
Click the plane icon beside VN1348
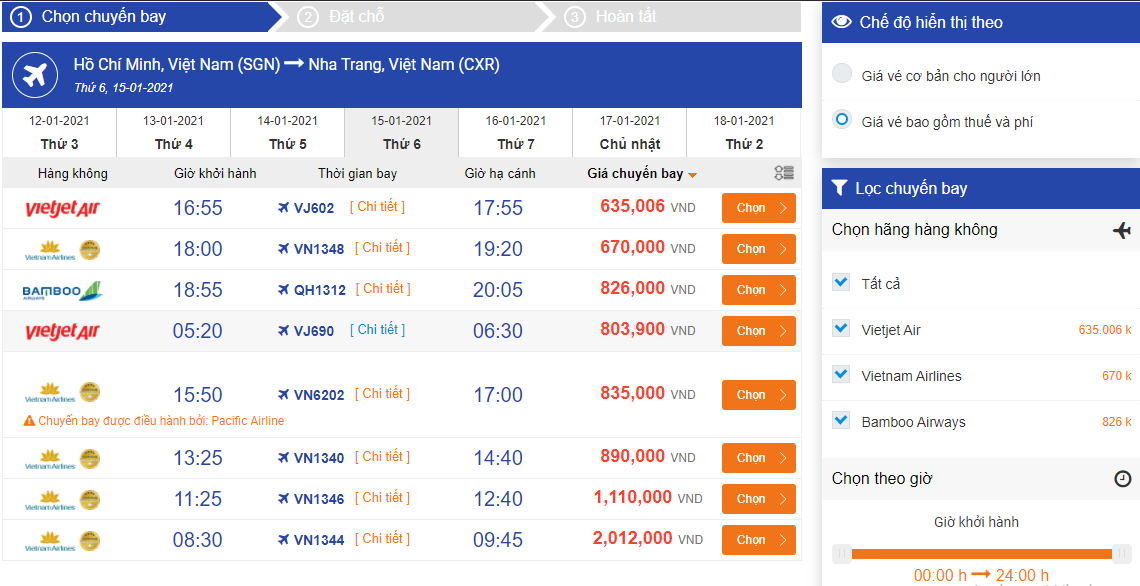[284, 249]
